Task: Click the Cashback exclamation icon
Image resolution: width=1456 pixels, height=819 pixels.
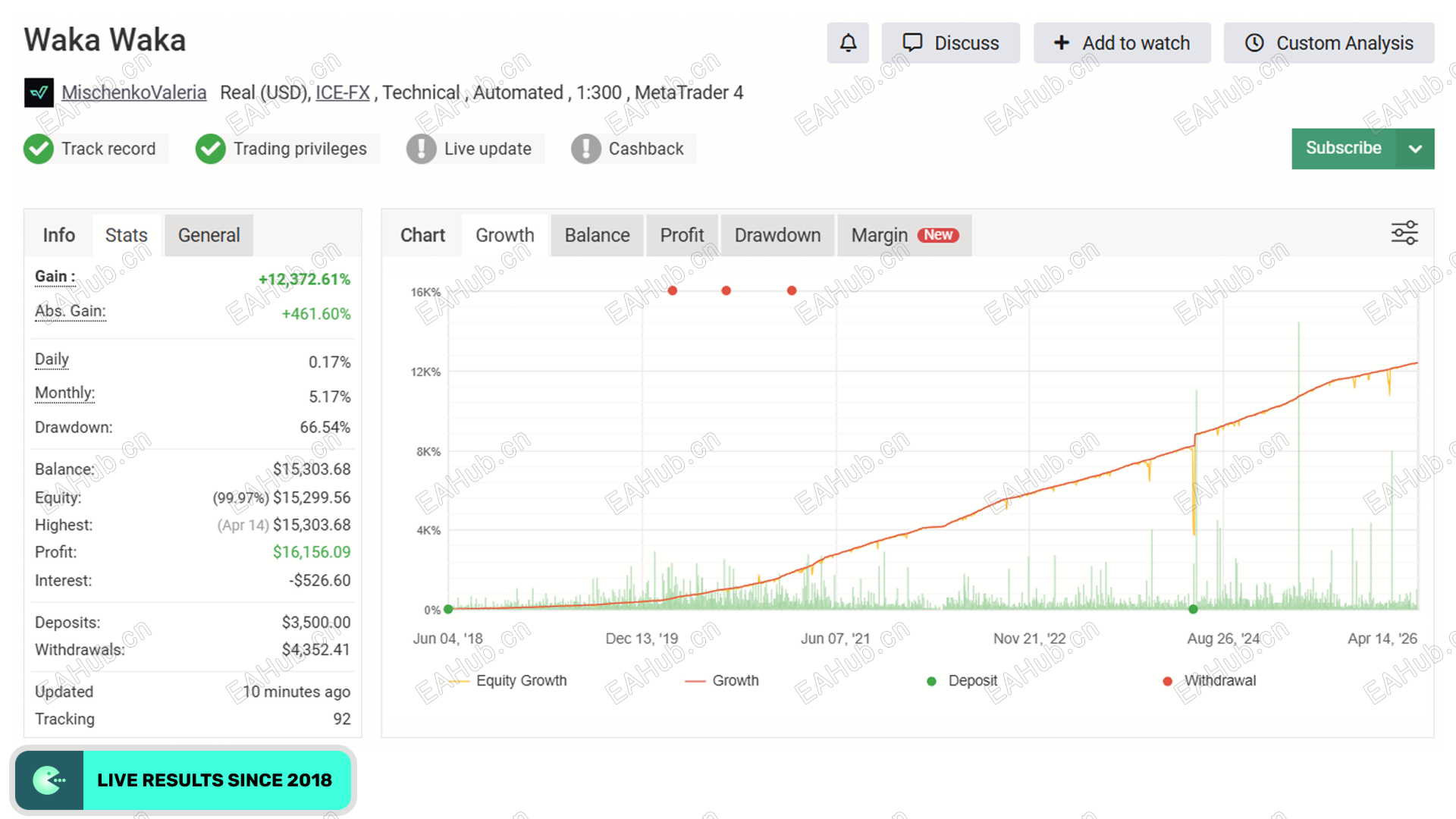Action: click(x=585, y=149)
